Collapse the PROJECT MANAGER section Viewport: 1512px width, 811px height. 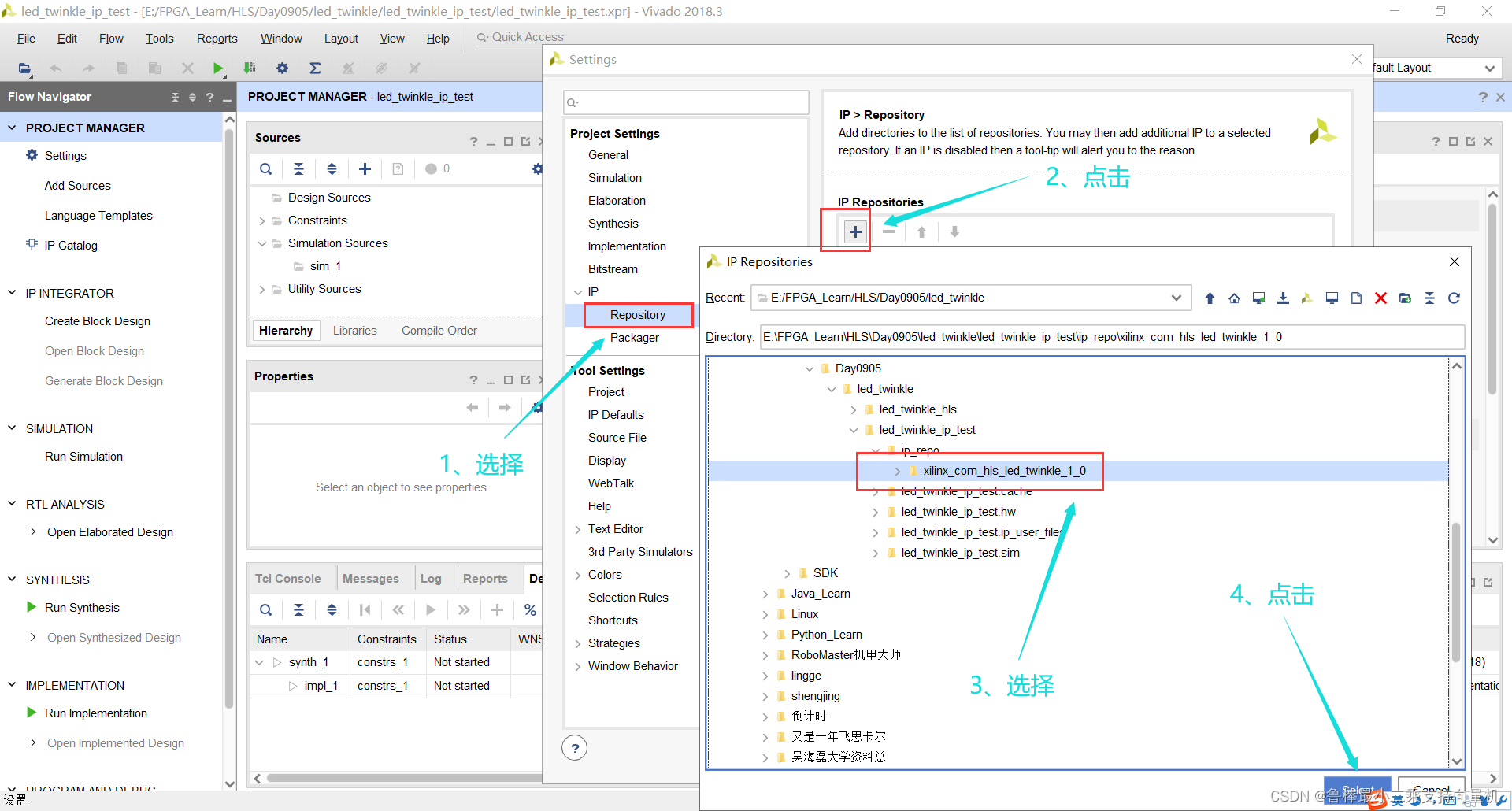pos(12,128)
